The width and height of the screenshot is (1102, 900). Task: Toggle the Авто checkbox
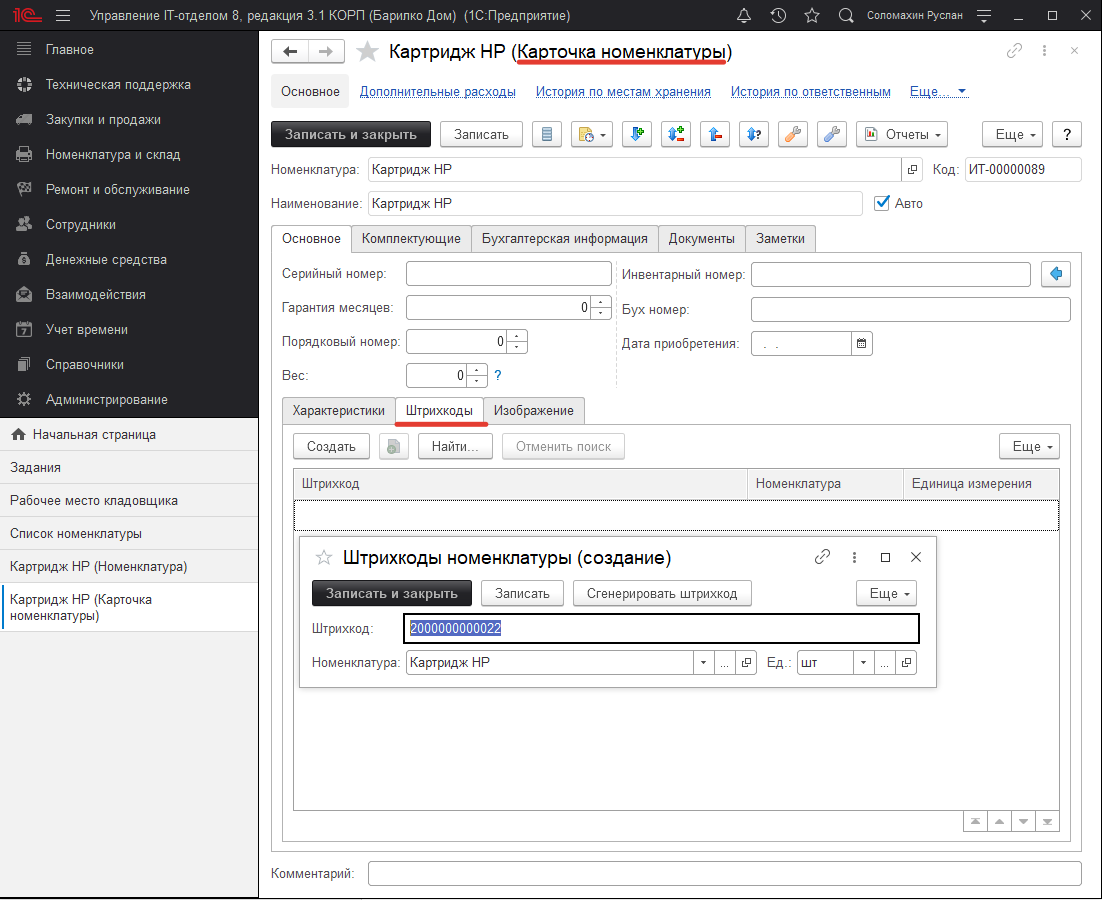pyautogui.click(x=882, y=203)
